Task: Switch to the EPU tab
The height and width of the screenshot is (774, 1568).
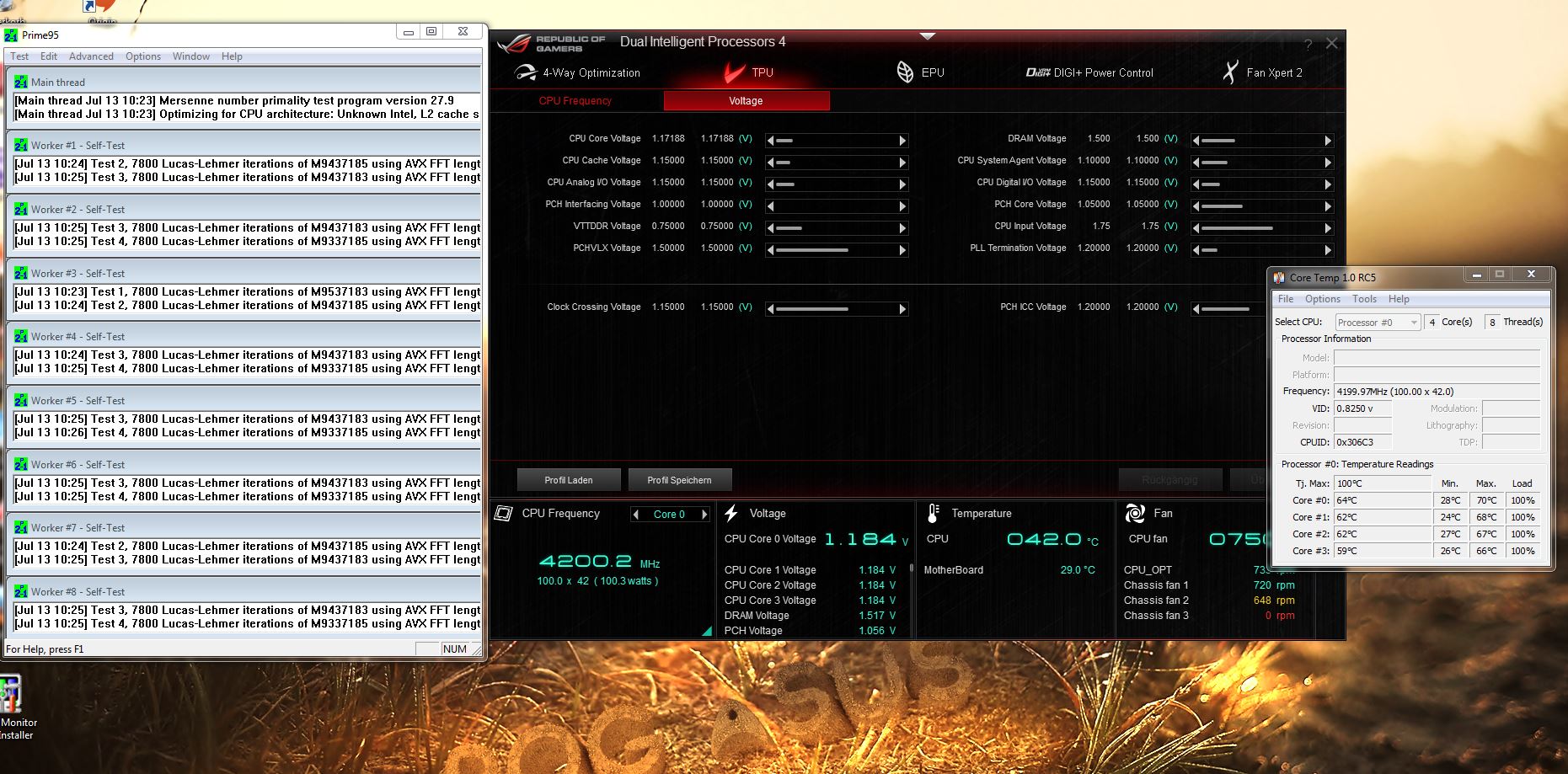Action: 920,73
